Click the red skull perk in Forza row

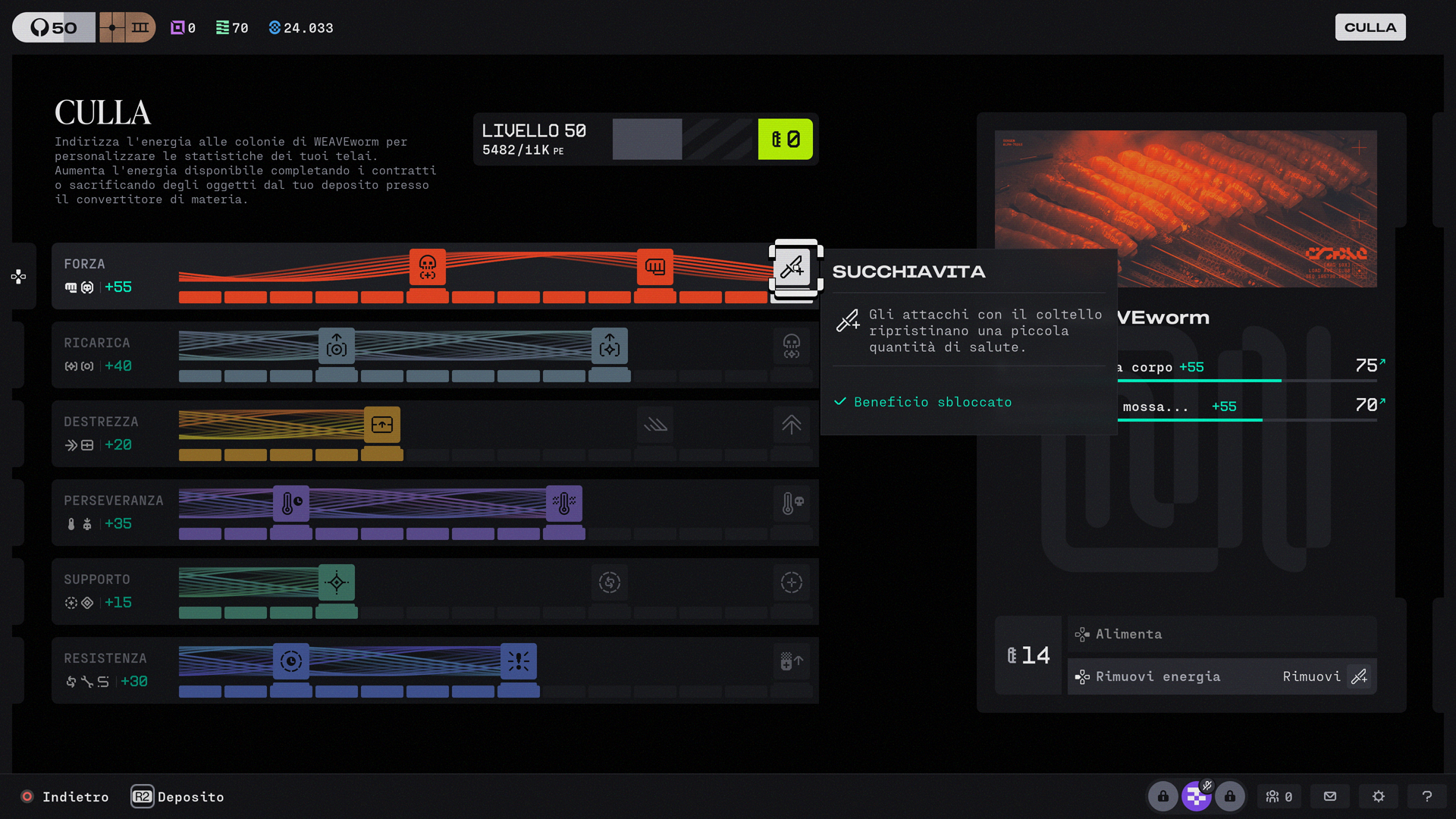click(x=428, y=267)
